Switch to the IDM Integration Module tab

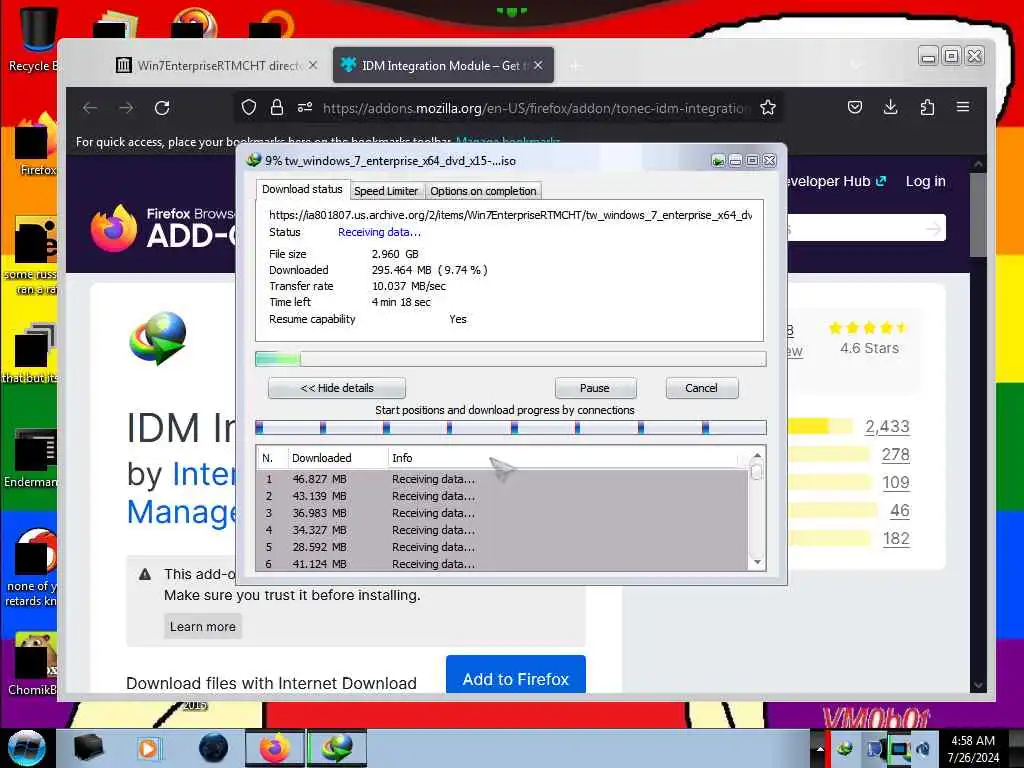coord(443,65)
